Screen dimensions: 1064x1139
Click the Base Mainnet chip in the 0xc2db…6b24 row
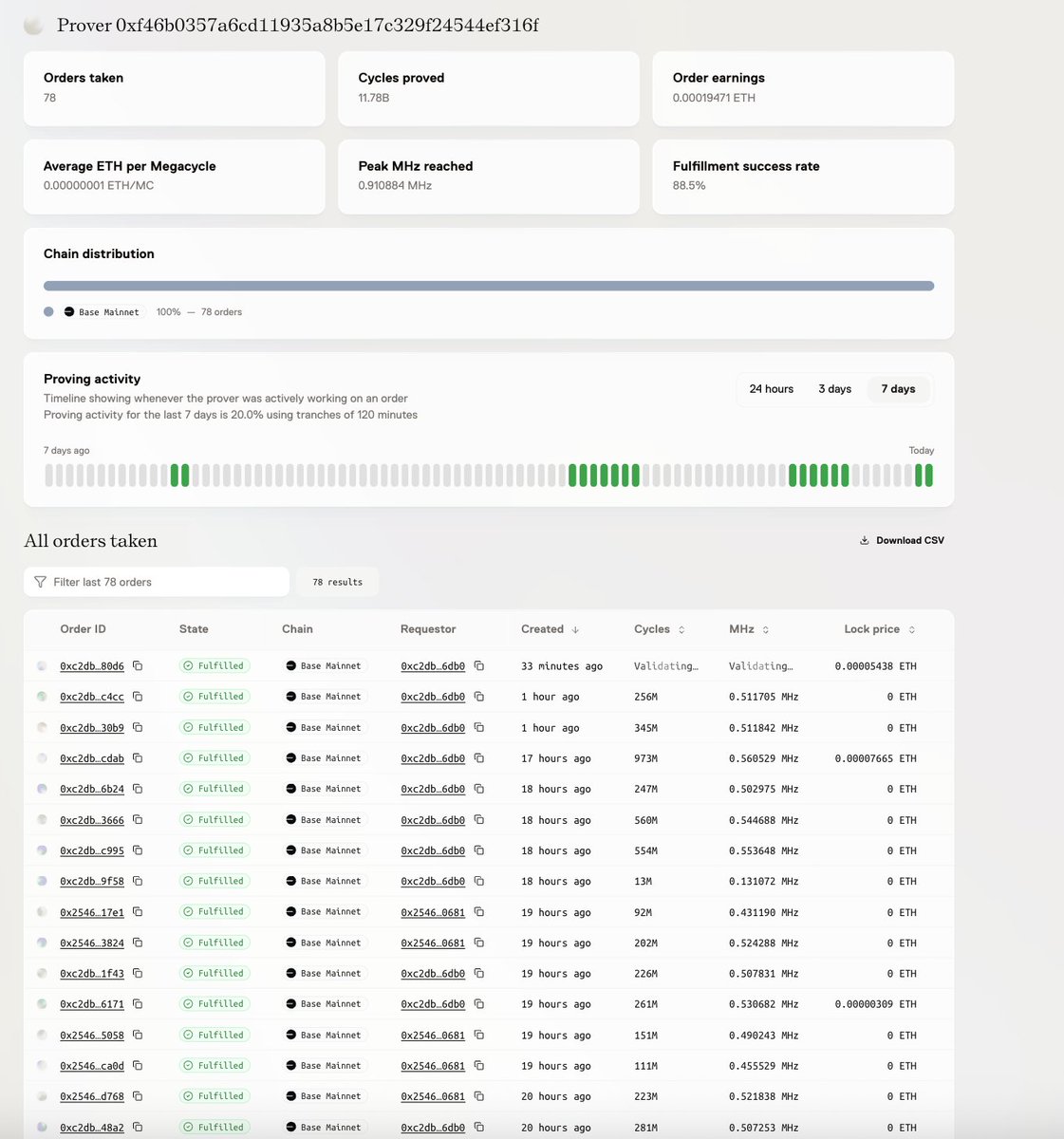pyautogui.click(x=324, y=789)
